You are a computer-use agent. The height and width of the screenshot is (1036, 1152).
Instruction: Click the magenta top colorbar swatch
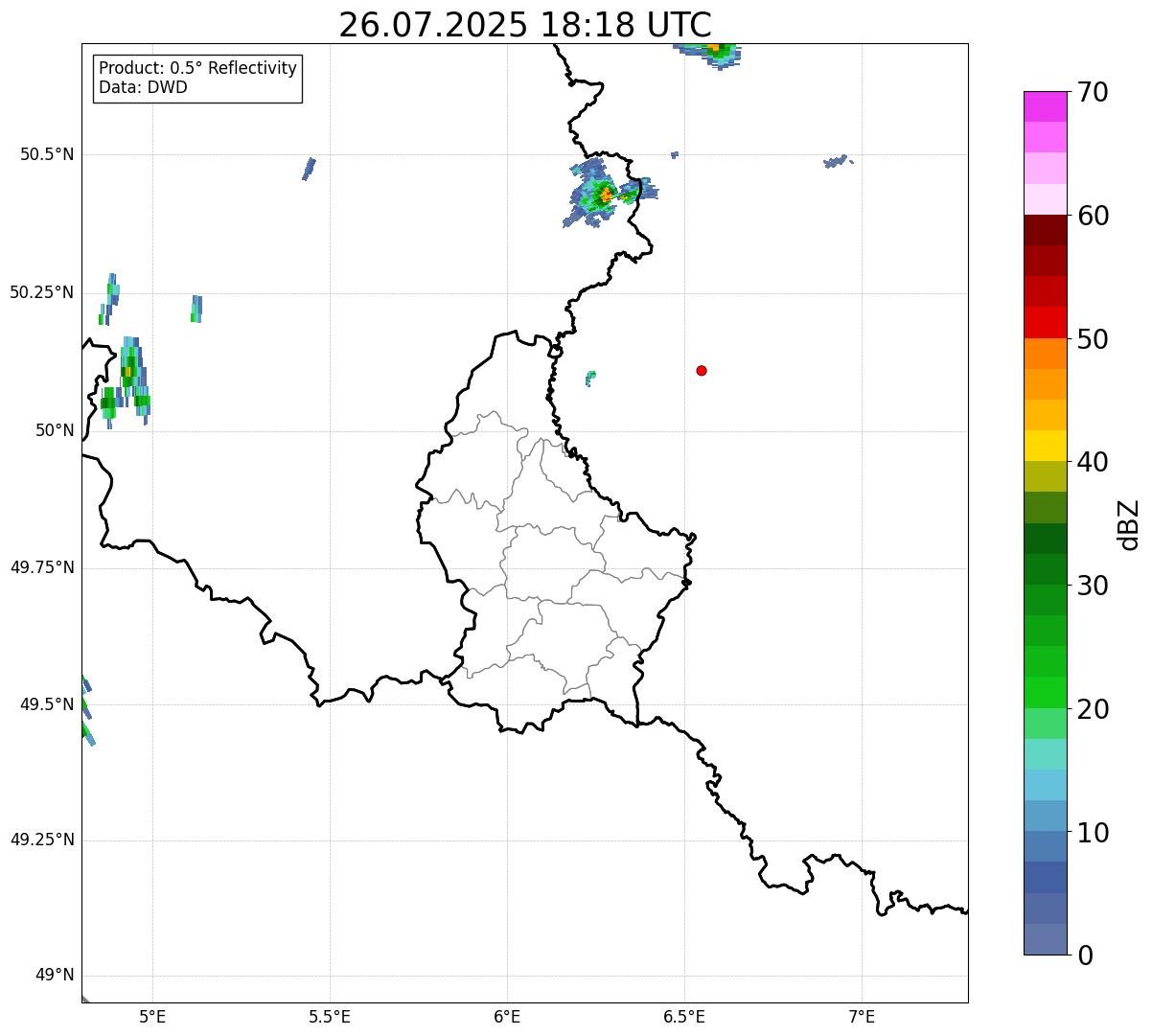point(1045,106)
